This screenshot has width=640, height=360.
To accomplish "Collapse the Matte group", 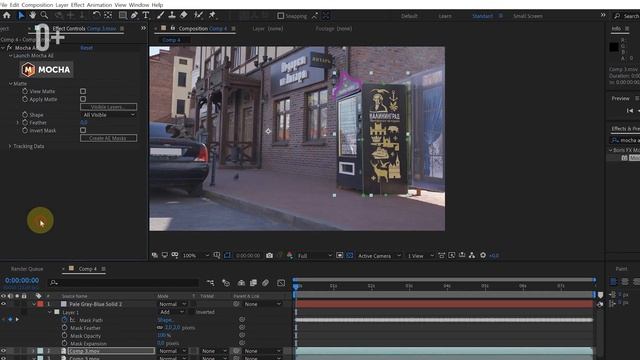I will point(10,84).
